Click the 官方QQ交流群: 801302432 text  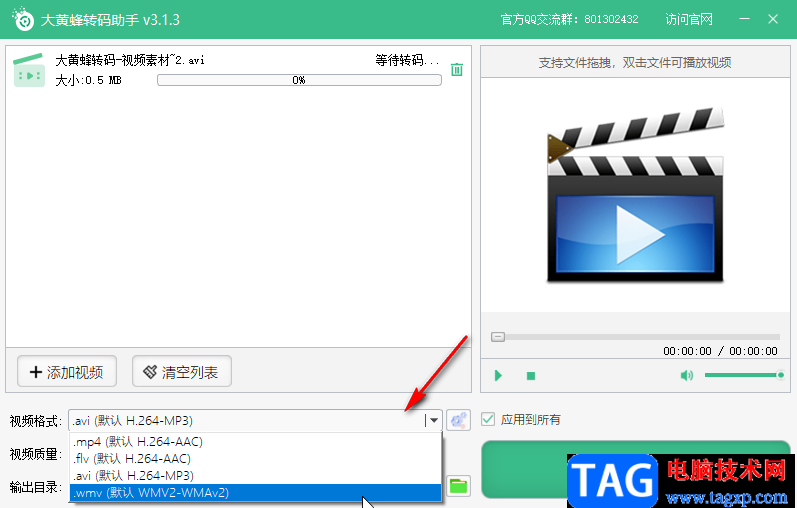569,19
